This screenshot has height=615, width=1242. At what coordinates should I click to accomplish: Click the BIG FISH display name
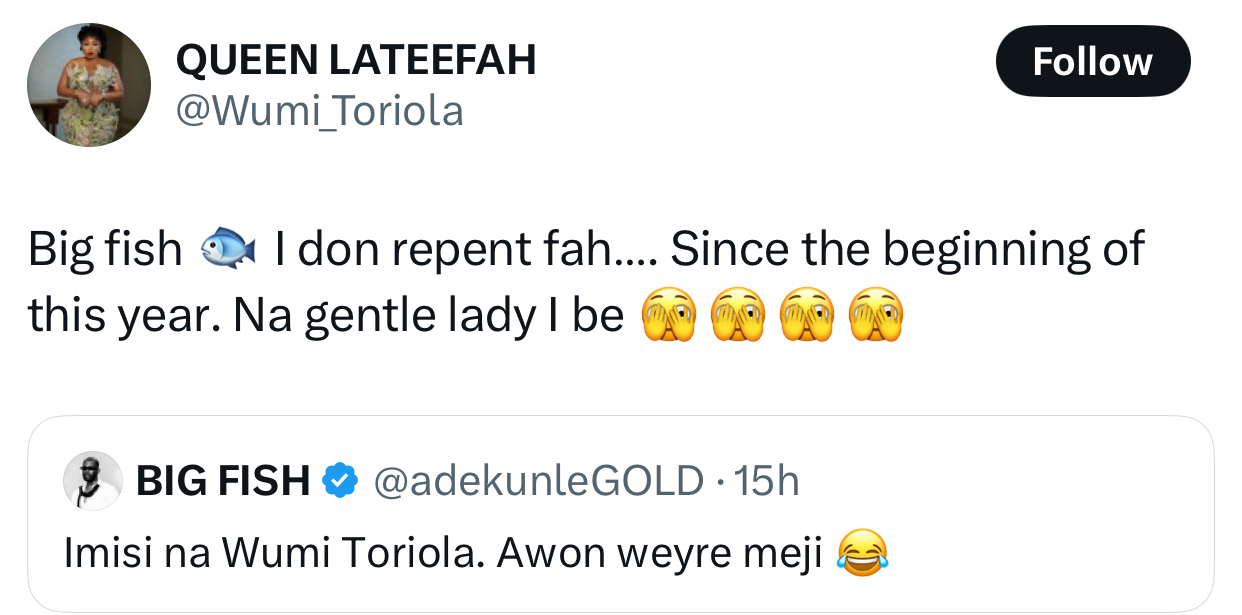222,482
